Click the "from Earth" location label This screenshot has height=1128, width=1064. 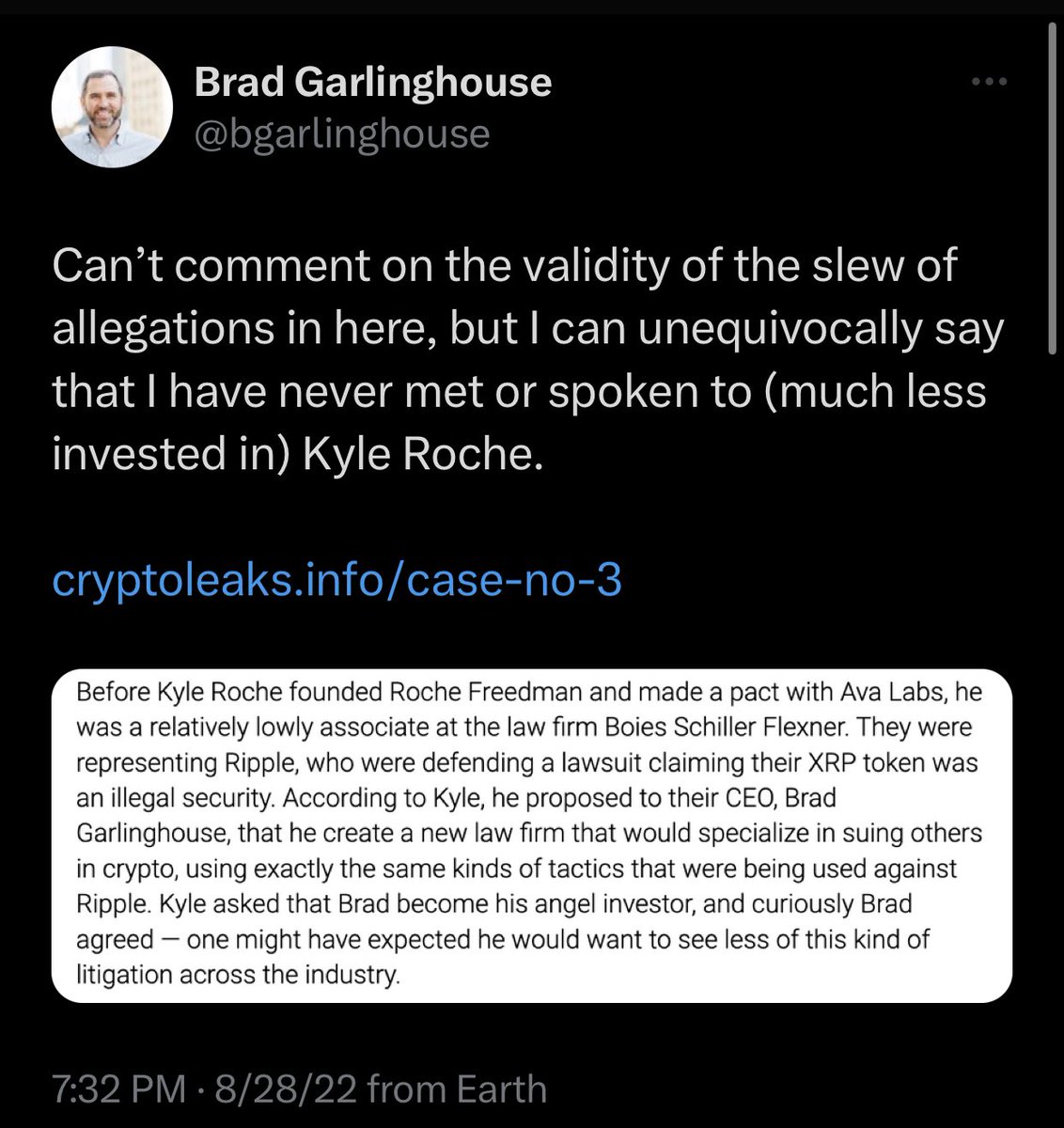[457, 1089]
